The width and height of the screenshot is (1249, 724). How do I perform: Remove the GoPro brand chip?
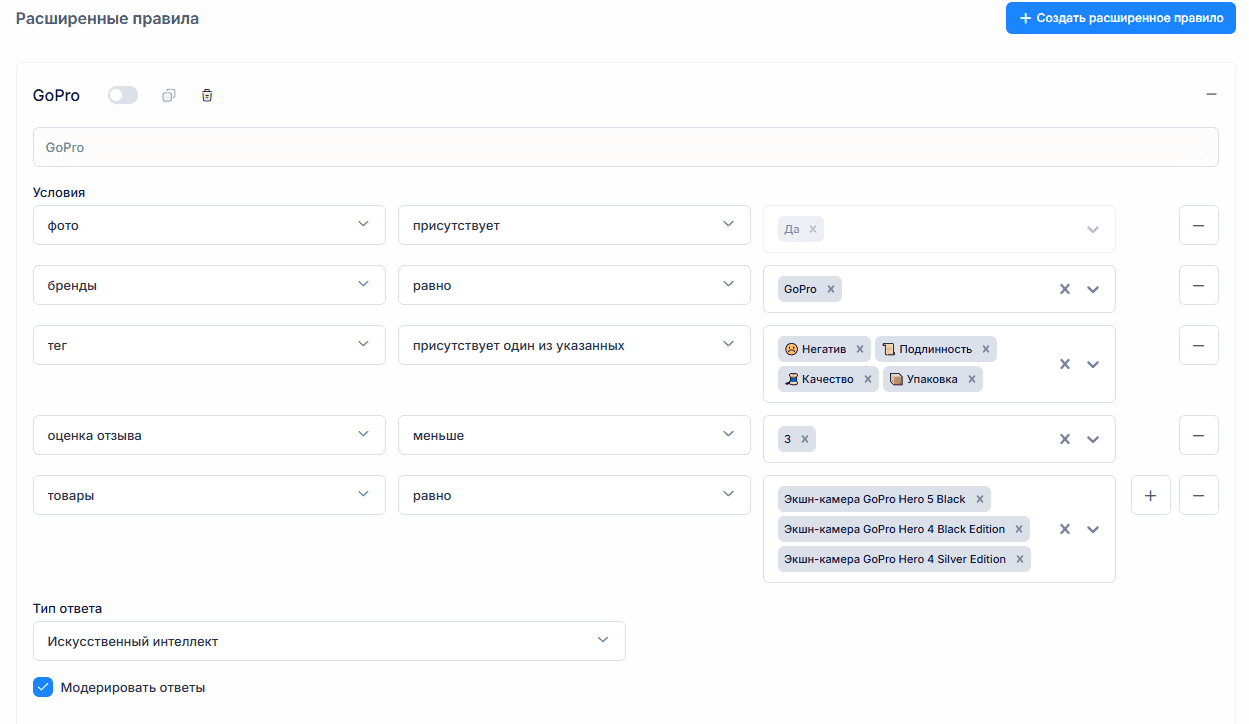tap(831, 289)
